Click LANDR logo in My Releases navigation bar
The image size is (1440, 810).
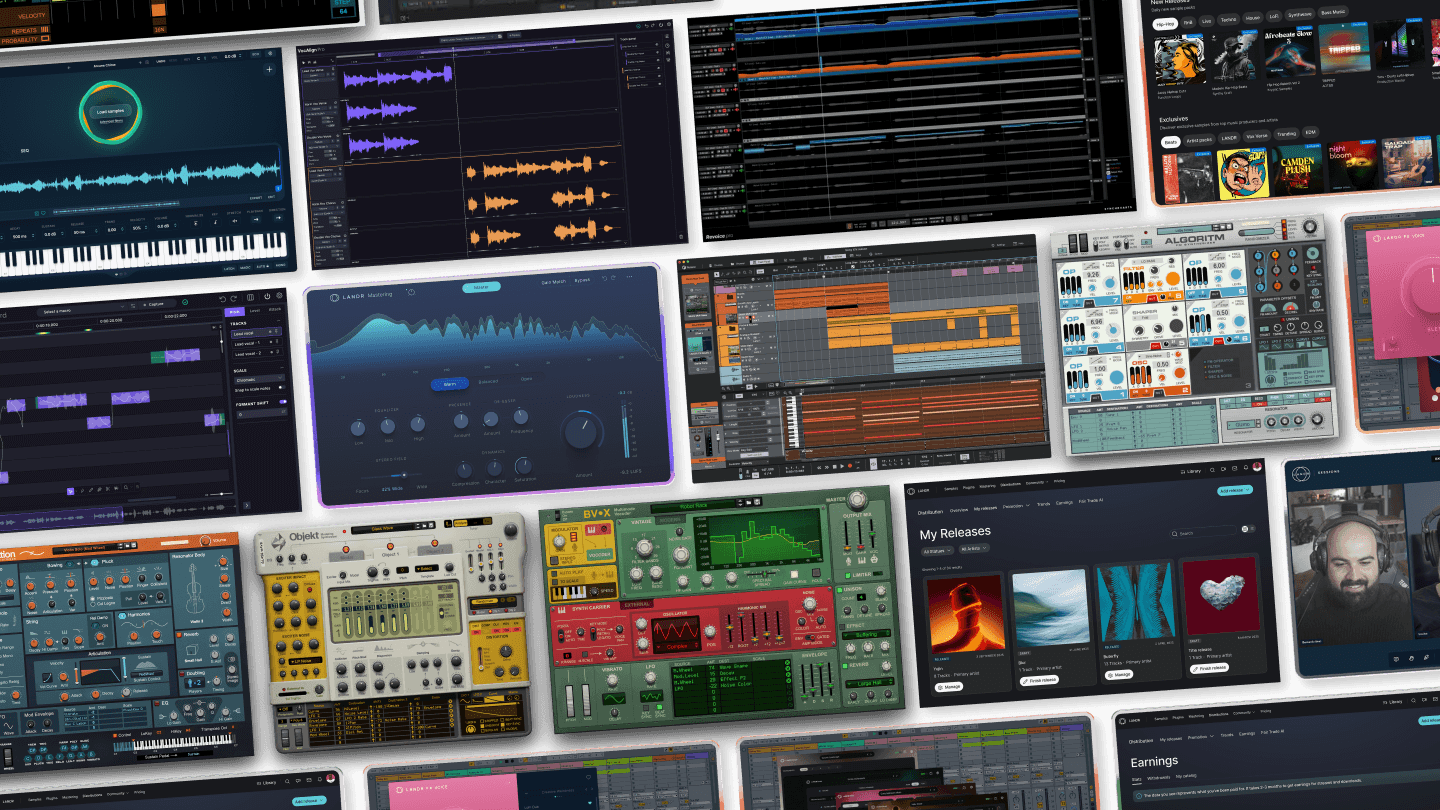(911, 491)
